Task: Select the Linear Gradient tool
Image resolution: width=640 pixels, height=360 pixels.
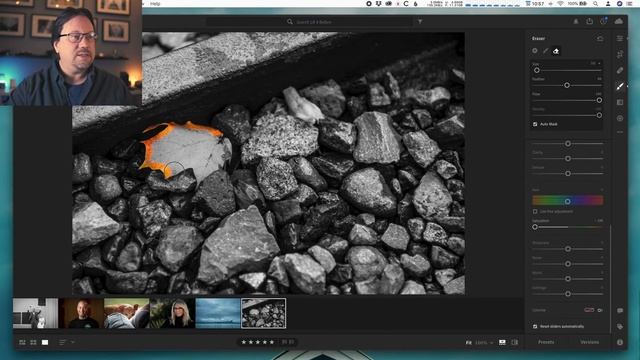Action: [x=620, y=102]
